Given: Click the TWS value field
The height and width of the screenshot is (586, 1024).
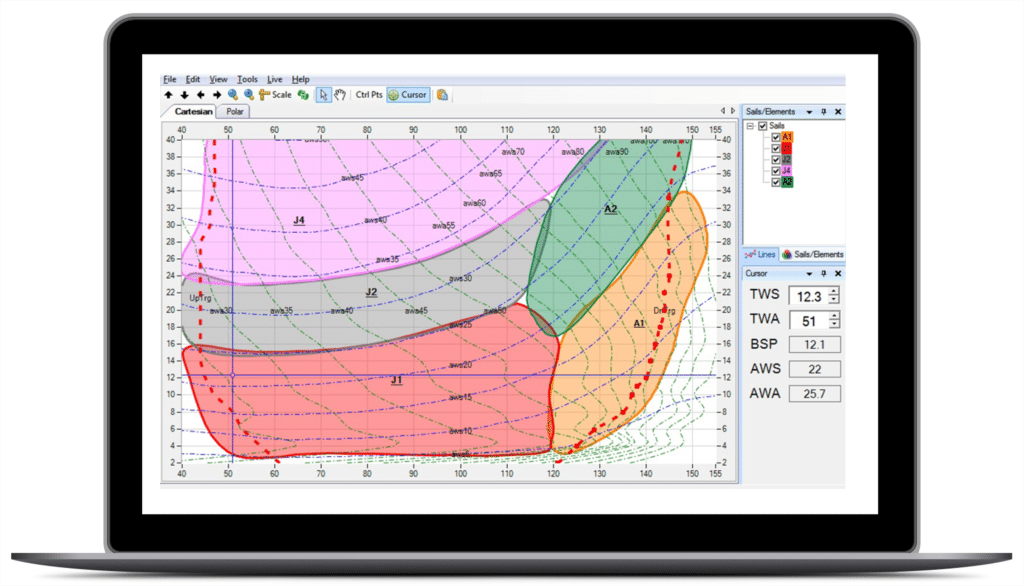Looking at the screenshot, I should (808, 296).
